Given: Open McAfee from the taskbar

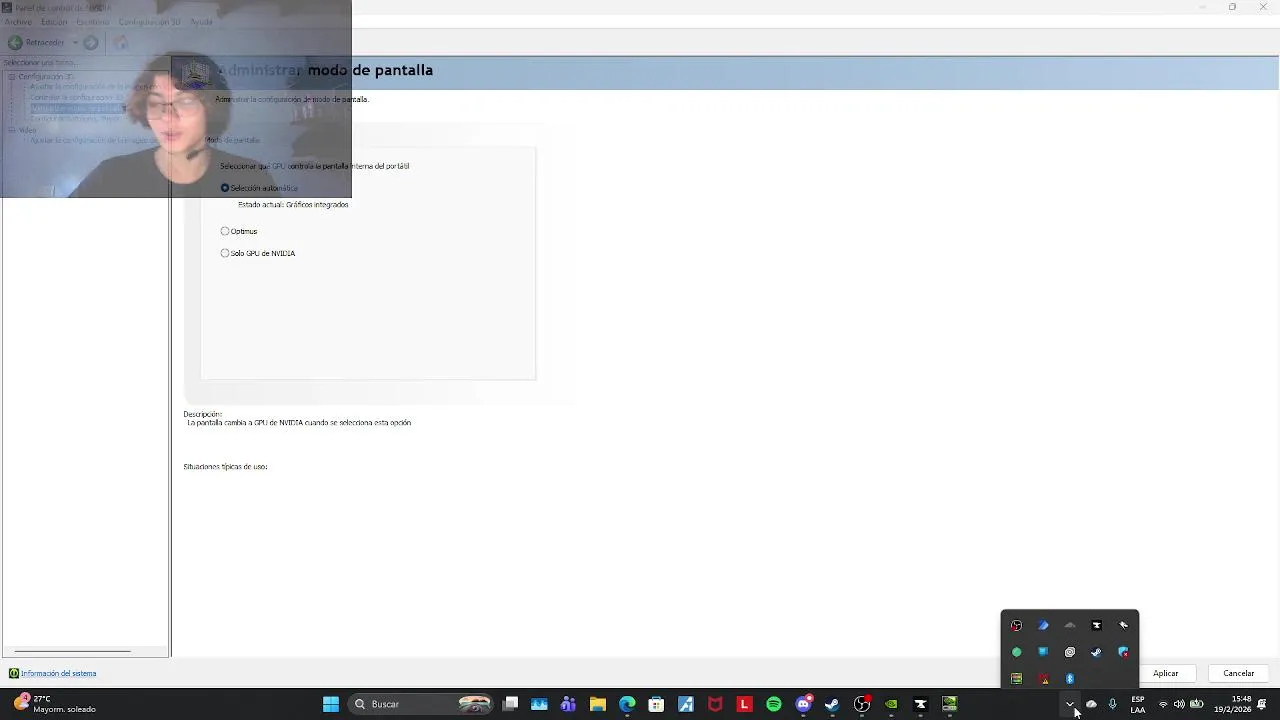Looking at the screenshot, I should coord(715,704).
